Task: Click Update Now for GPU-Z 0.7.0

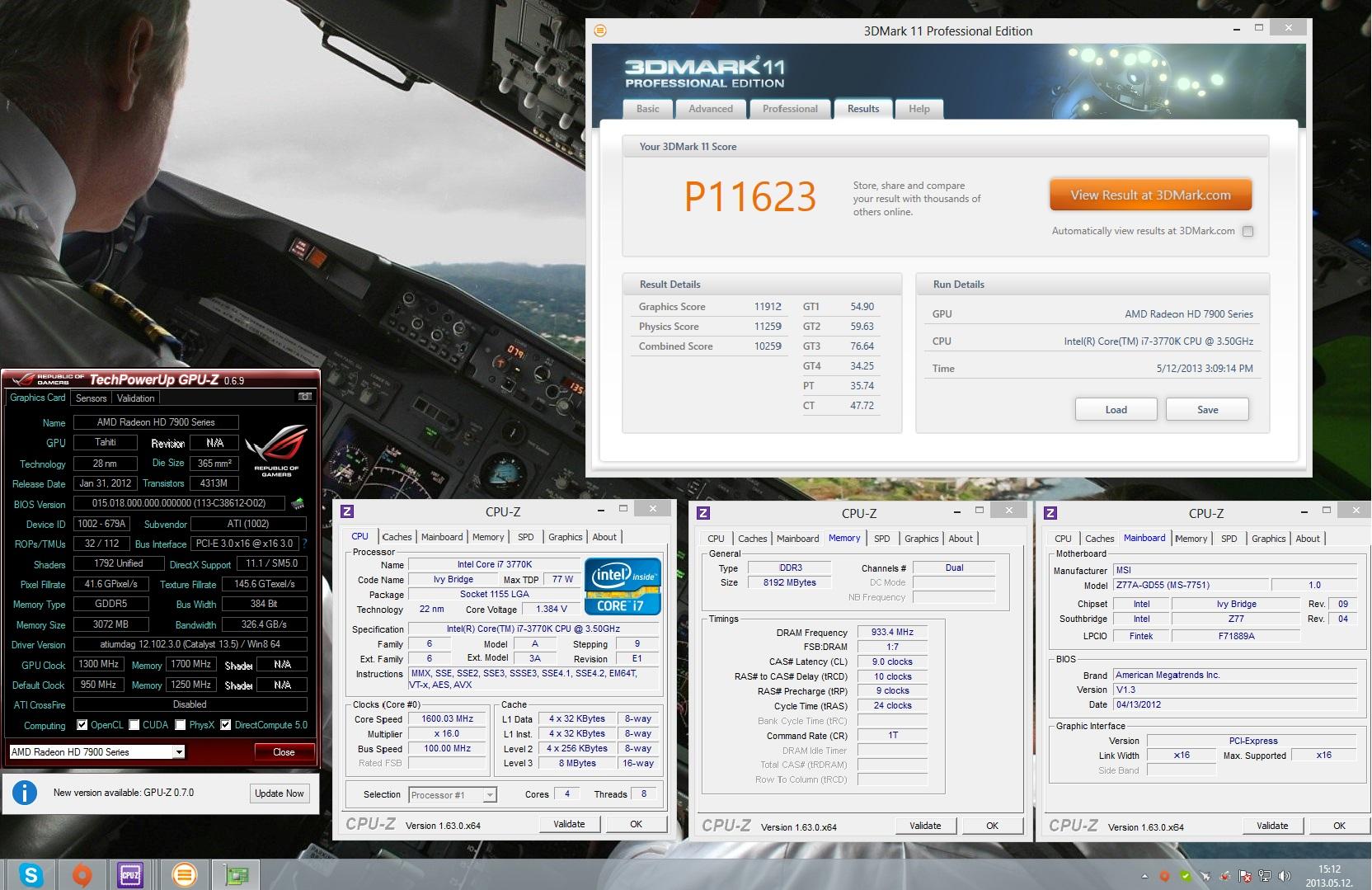Action: [x=279, y=793]
